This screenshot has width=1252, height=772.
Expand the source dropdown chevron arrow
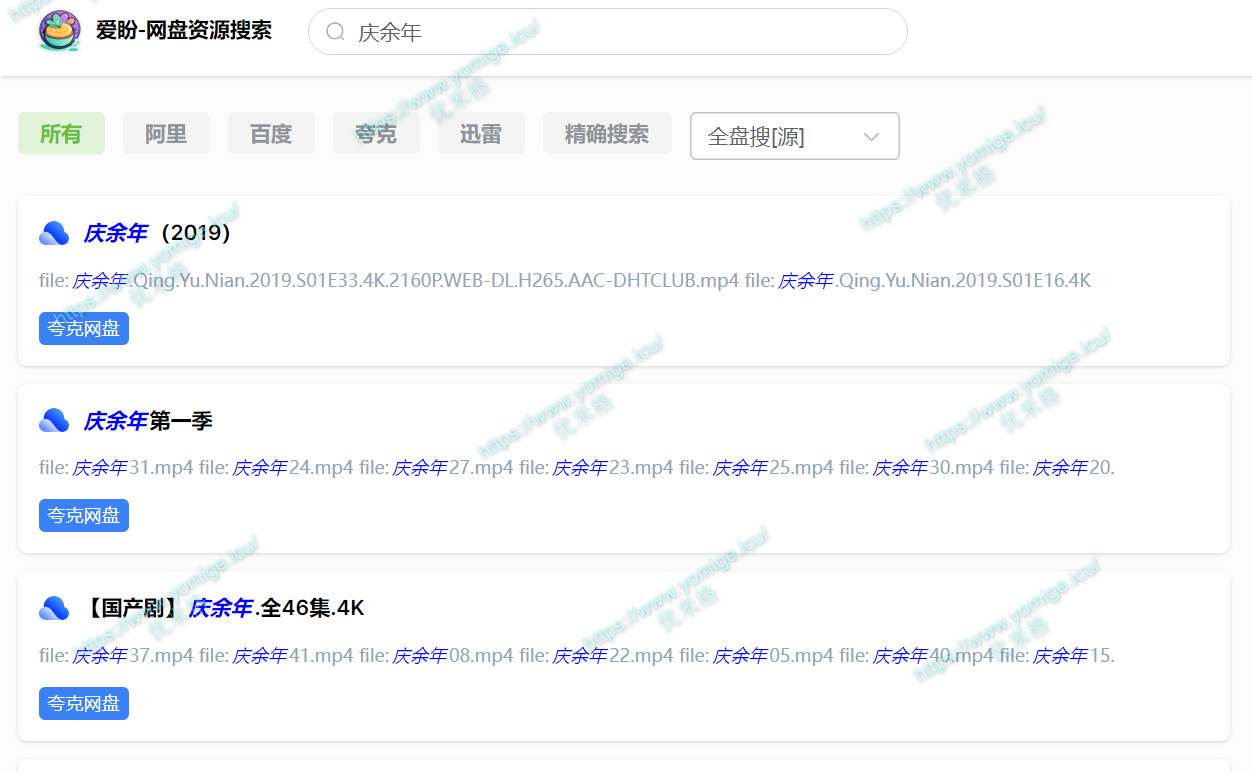(871, 137)
